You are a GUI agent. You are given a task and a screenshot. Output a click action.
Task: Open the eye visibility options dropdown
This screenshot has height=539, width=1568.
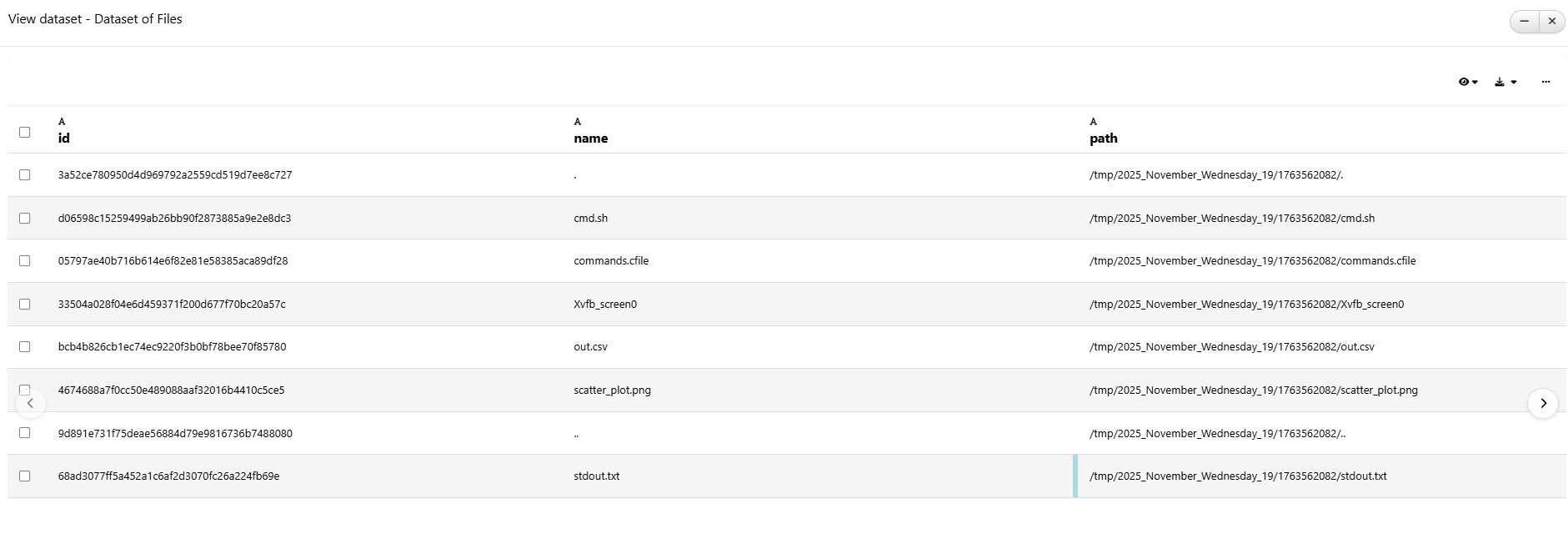click(x=1467, y=82)
